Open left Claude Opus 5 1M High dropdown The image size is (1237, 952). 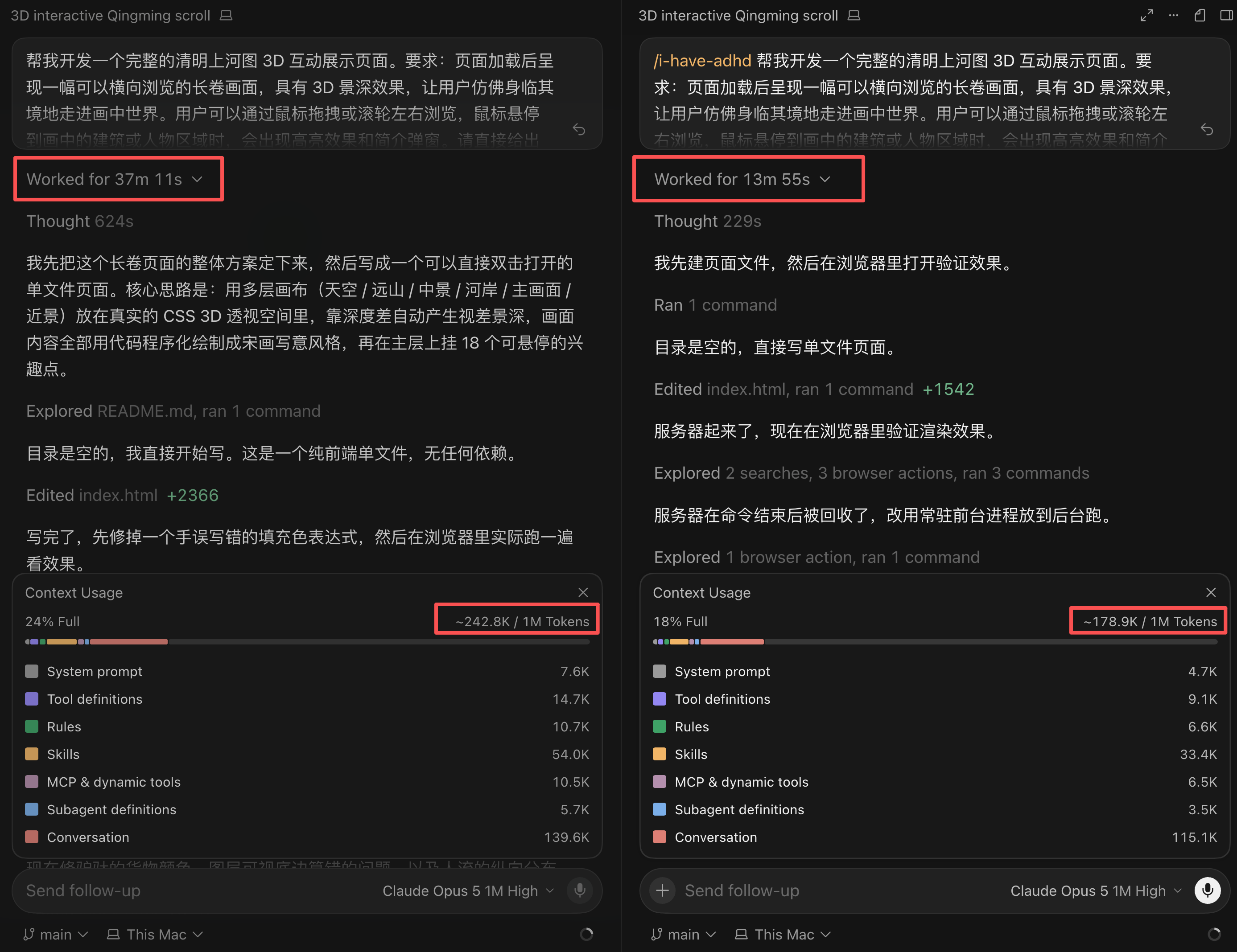click(x=468, y=890)
